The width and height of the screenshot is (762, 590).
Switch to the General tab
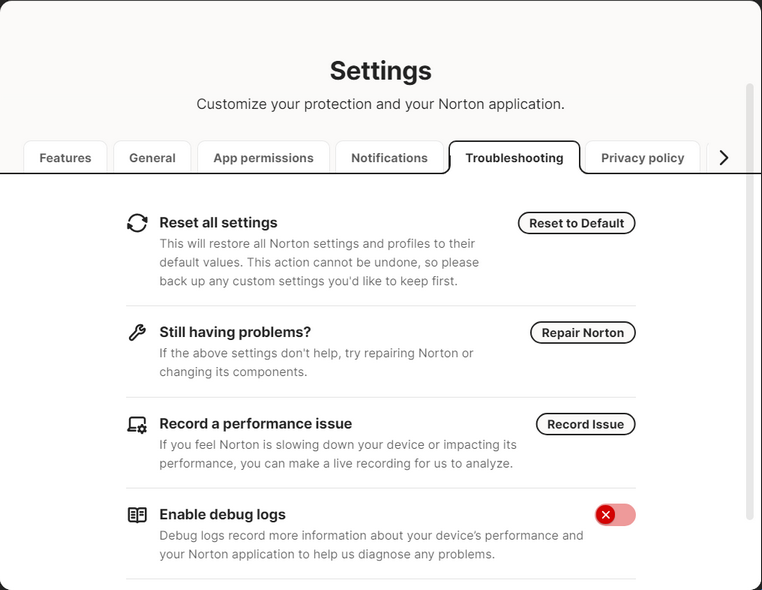tap(152, 158)
